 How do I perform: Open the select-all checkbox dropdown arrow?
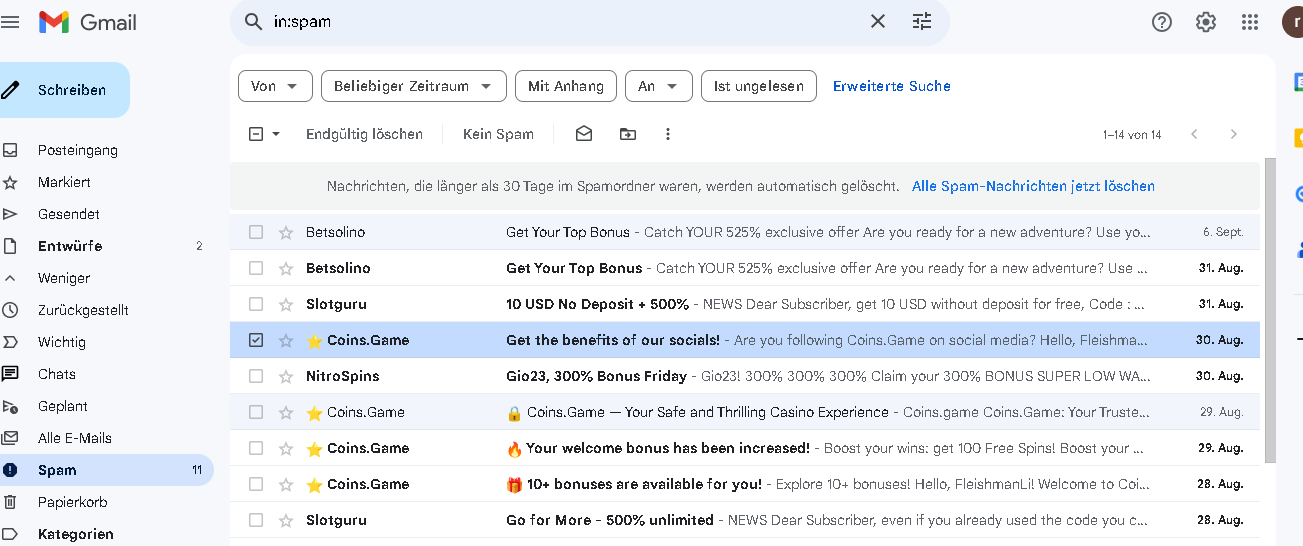(276, 134)
